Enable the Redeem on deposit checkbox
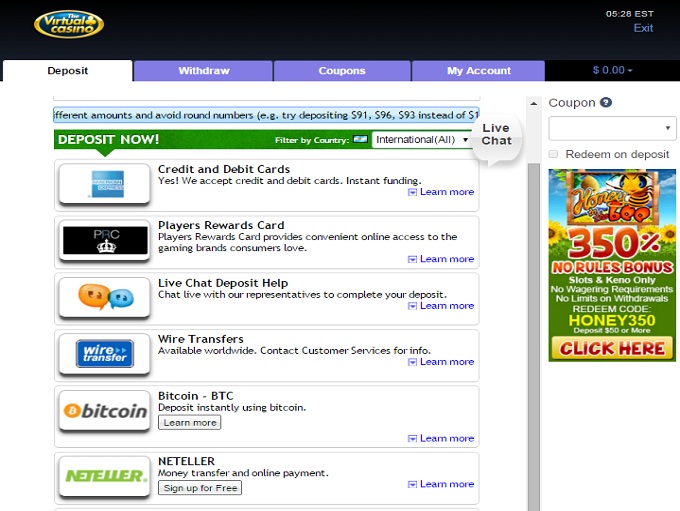The width and height of the screenshot is (680, 511). [554, 154]
